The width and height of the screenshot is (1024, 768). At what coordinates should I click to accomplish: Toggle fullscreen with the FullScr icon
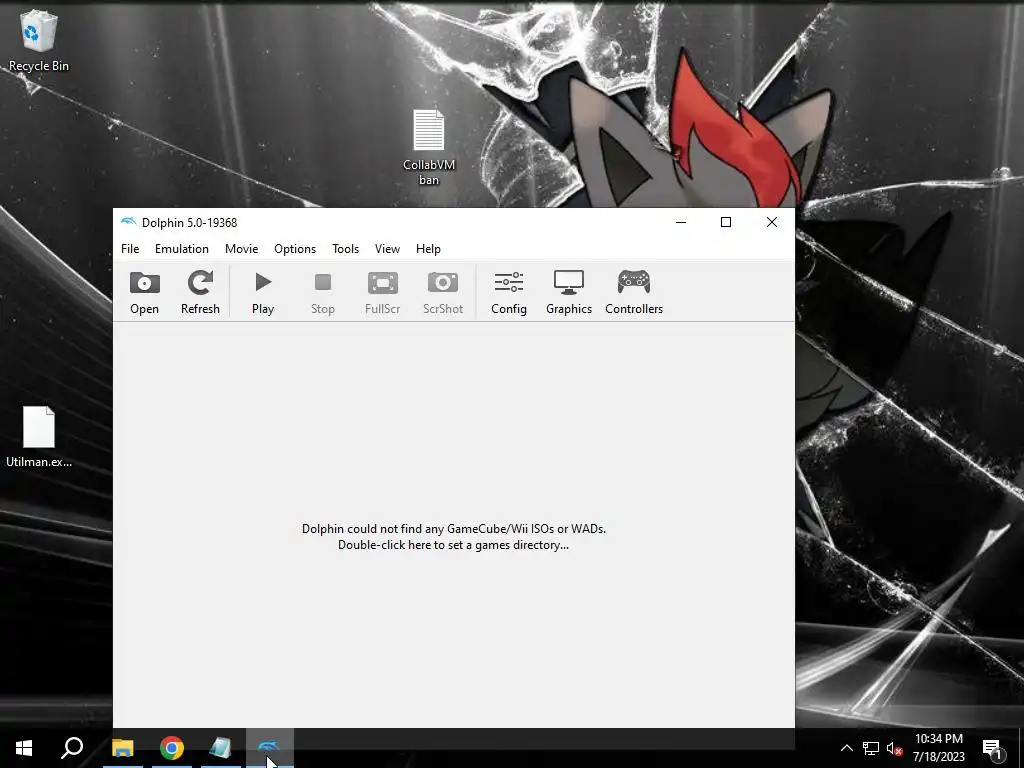tap(382, 292)
